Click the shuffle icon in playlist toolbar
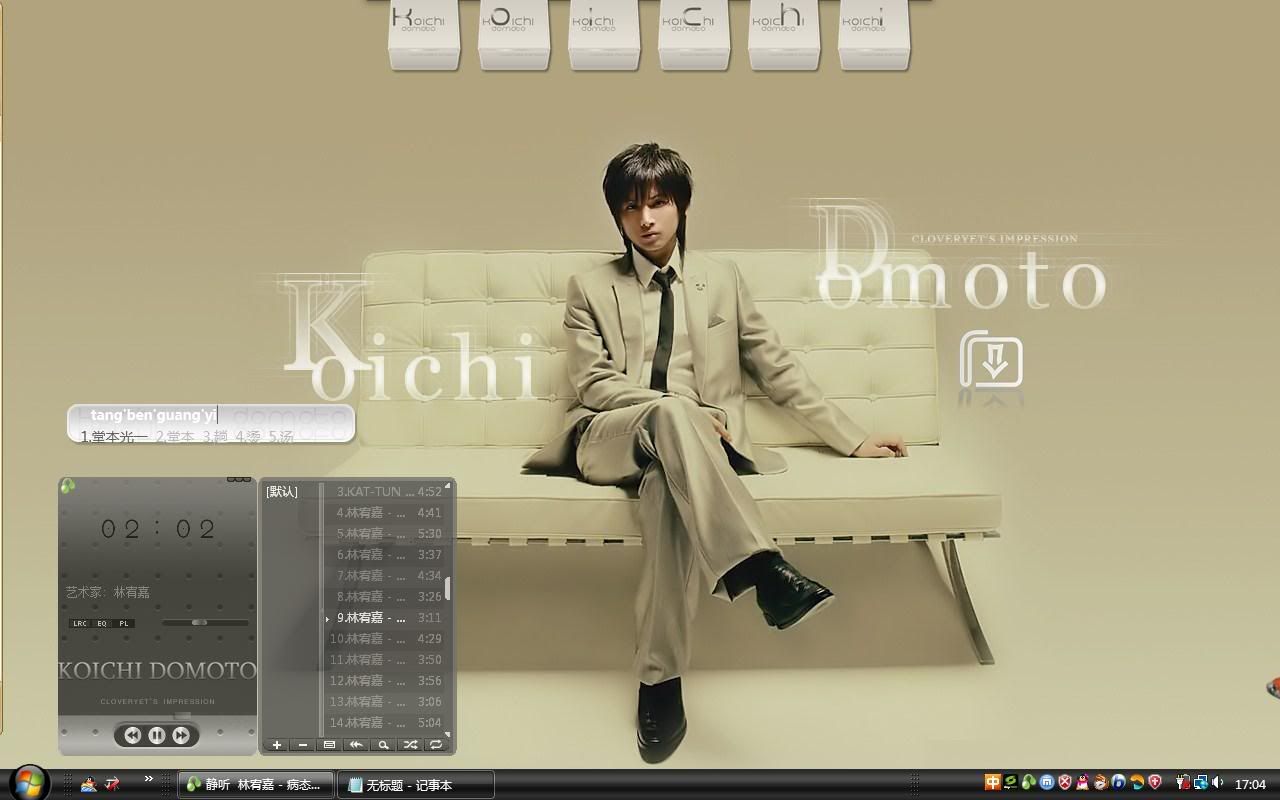This screenshot has width=1280, height=800. (x=409, y=745)
